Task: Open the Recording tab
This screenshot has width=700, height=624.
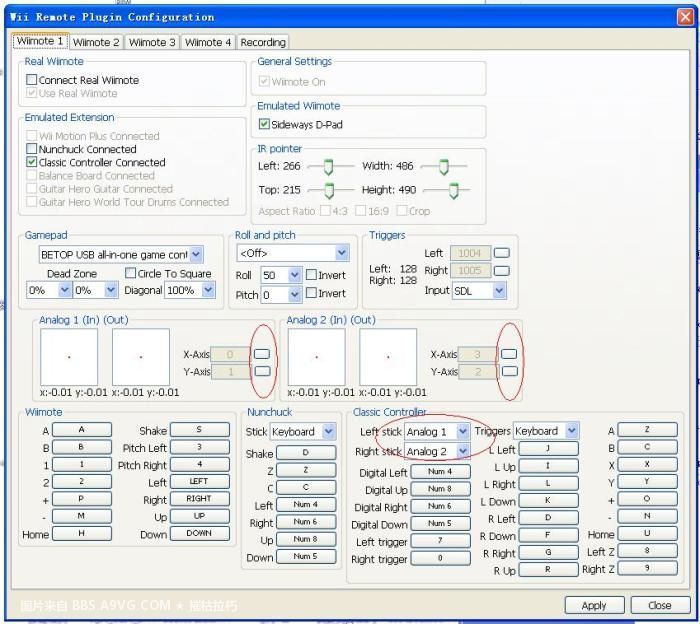Action: [x=263, y=42]
